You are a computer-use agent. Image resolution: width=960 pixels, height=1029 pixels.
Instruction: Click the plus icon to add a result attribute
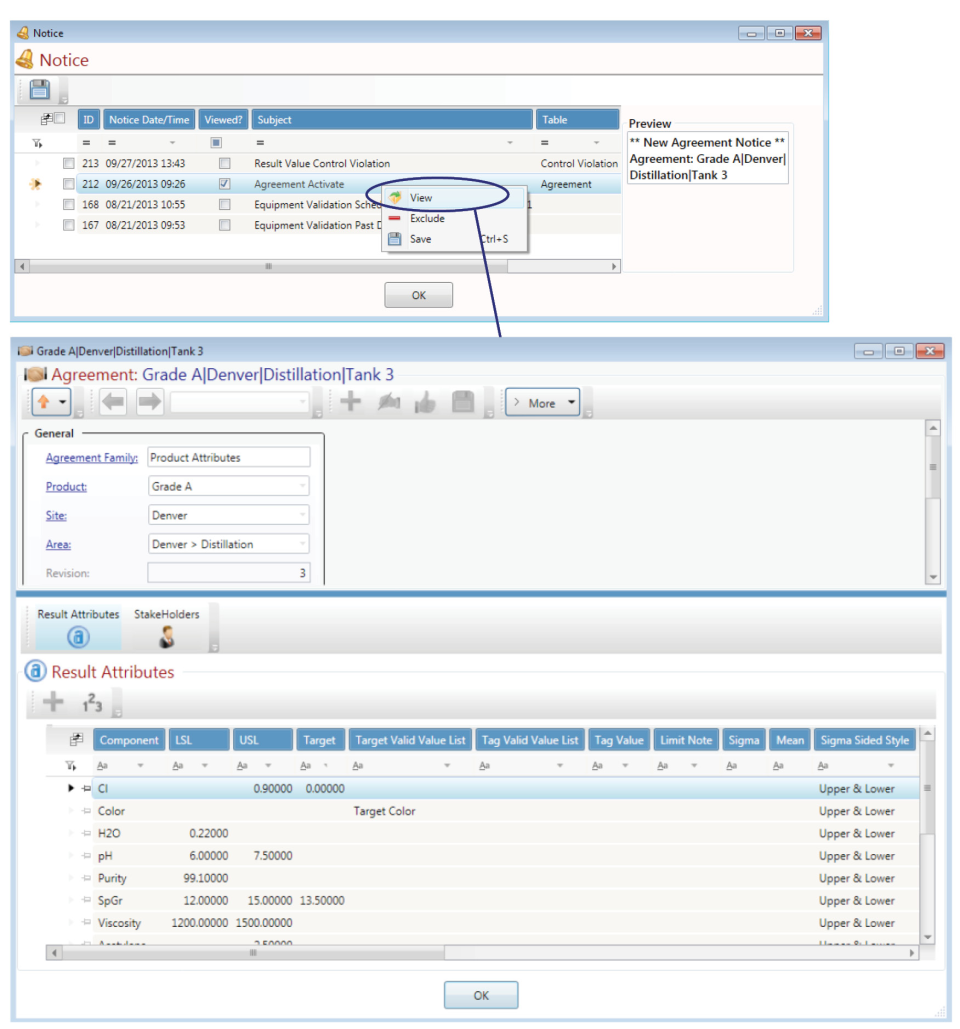point(53,701)
